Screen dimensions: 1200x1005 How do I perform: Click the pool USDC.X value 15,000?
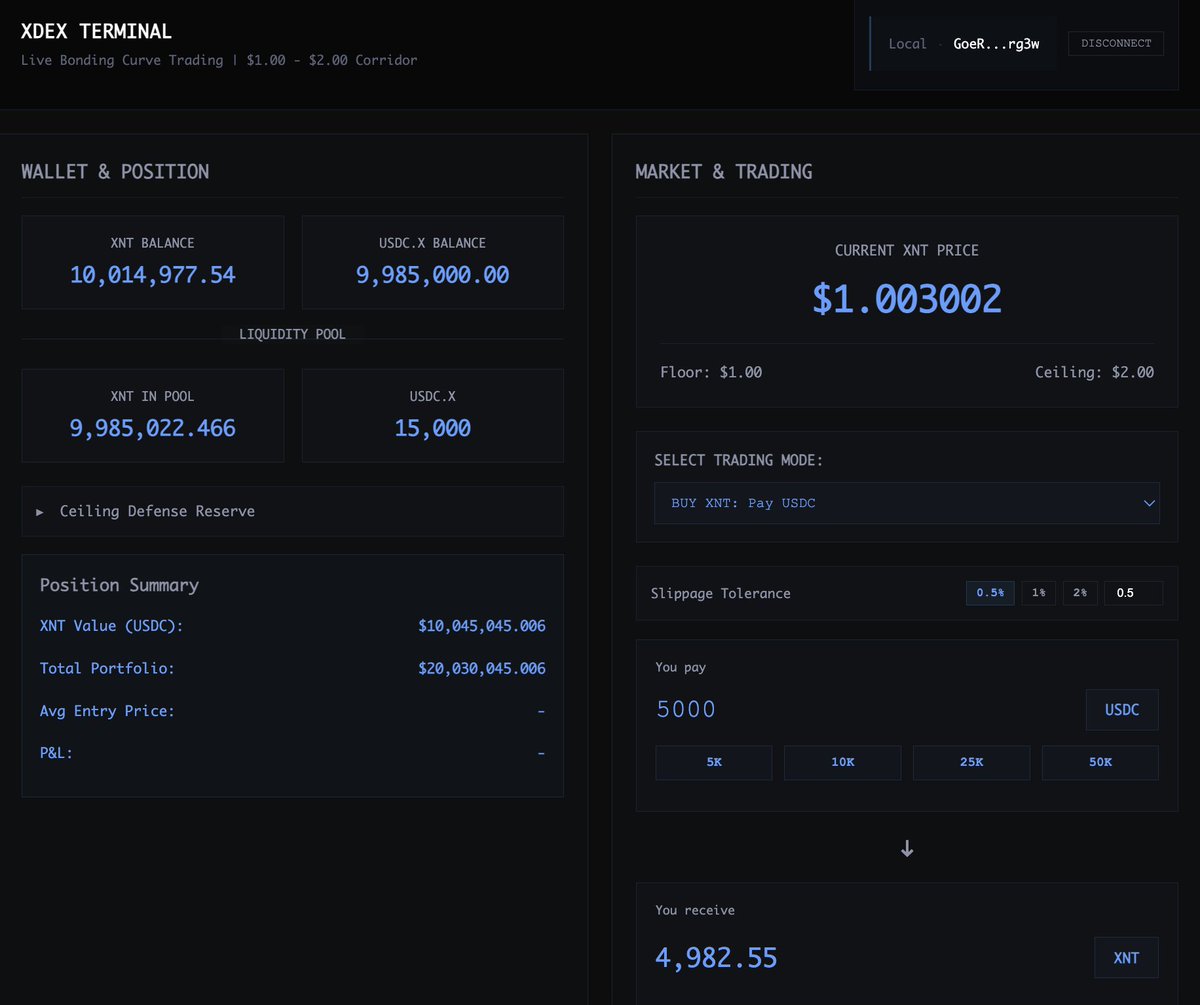coord(433,429)
